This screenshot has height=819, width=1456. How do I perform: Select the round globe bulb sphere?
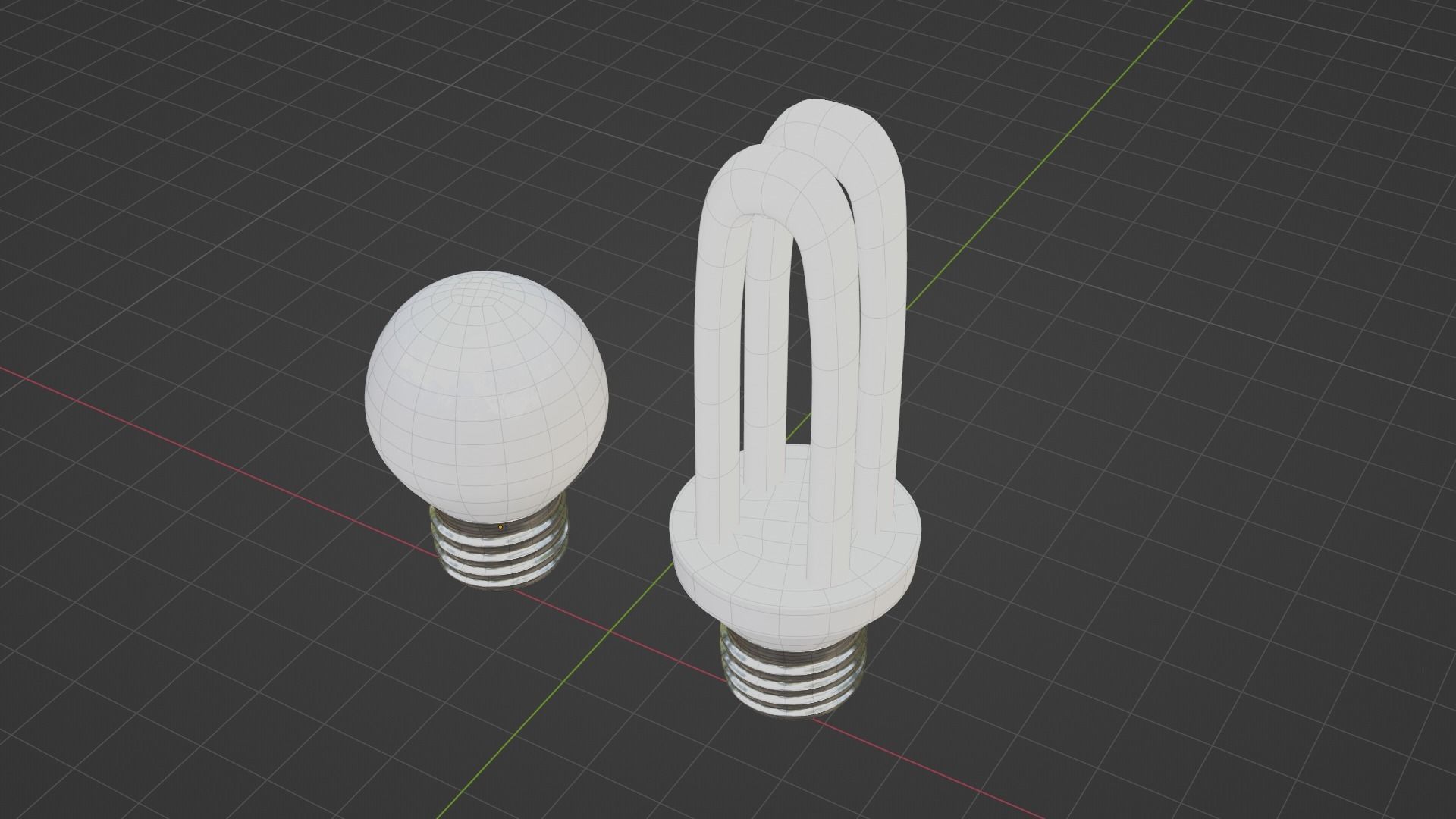(x=488, y=396)
